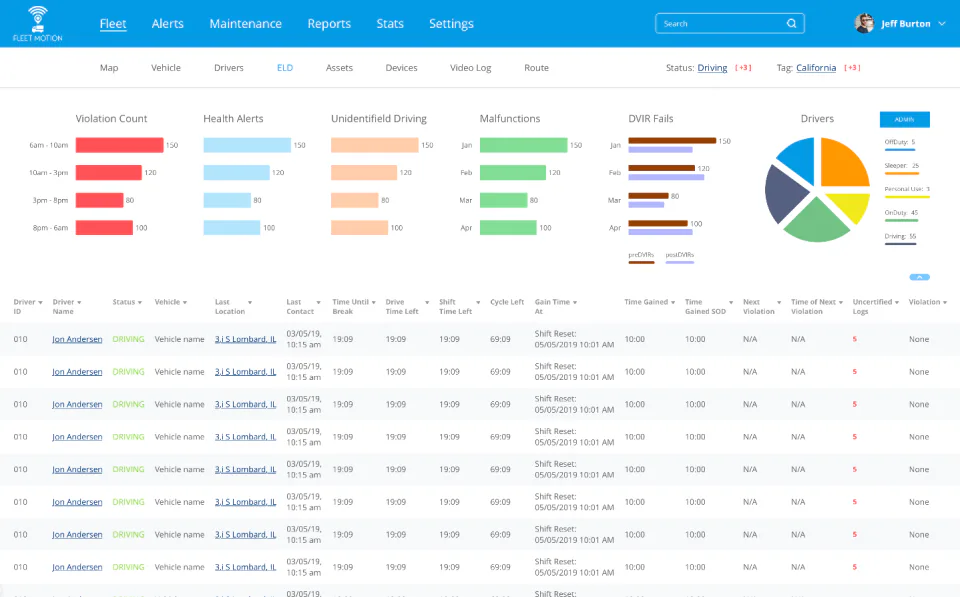Switch to the Reports menu
This screenshot has width=960, height=597.
[x=329, y=23]
